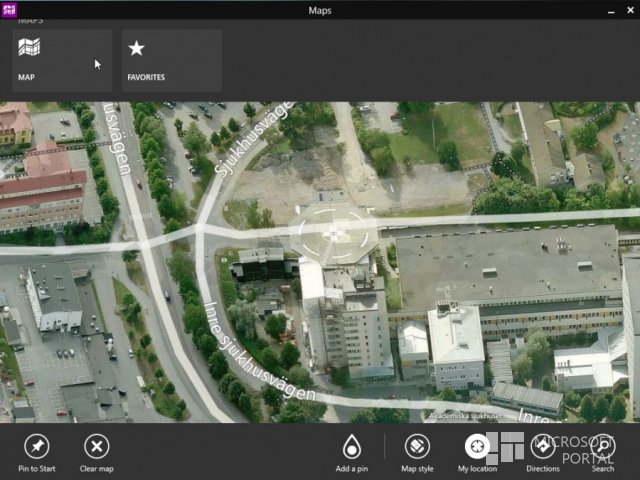This screenshot has width=640, height=480.
Task: Open the Map tile
Action: [x=62, y=60]
